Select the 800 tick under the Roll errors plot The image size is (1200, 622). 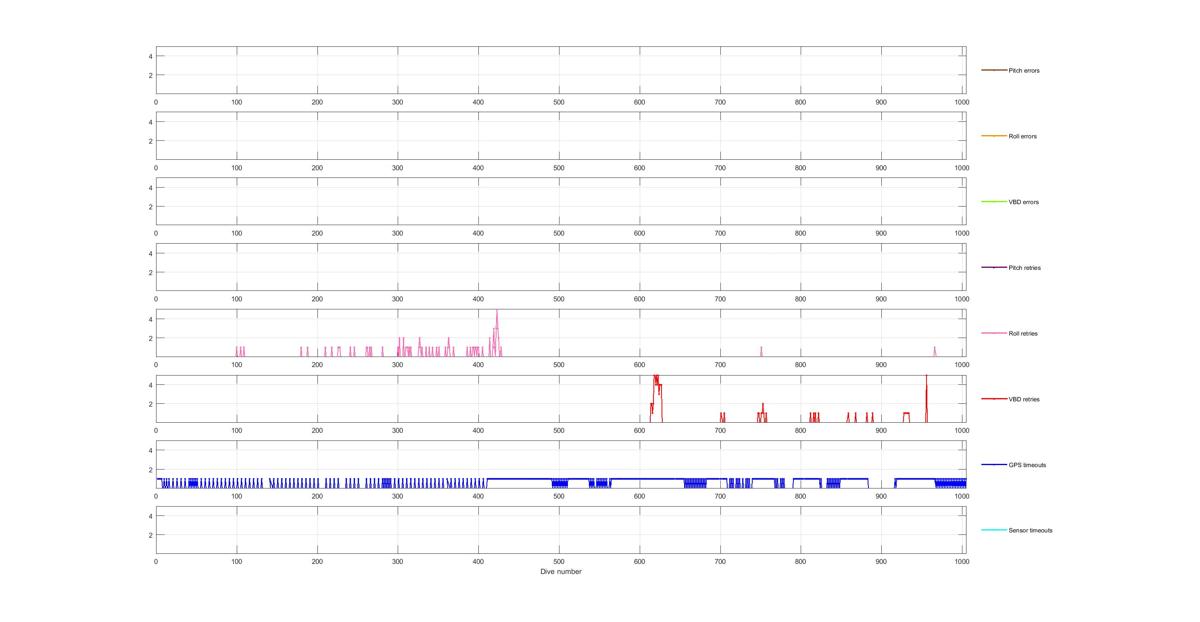(x=800, y=168)
